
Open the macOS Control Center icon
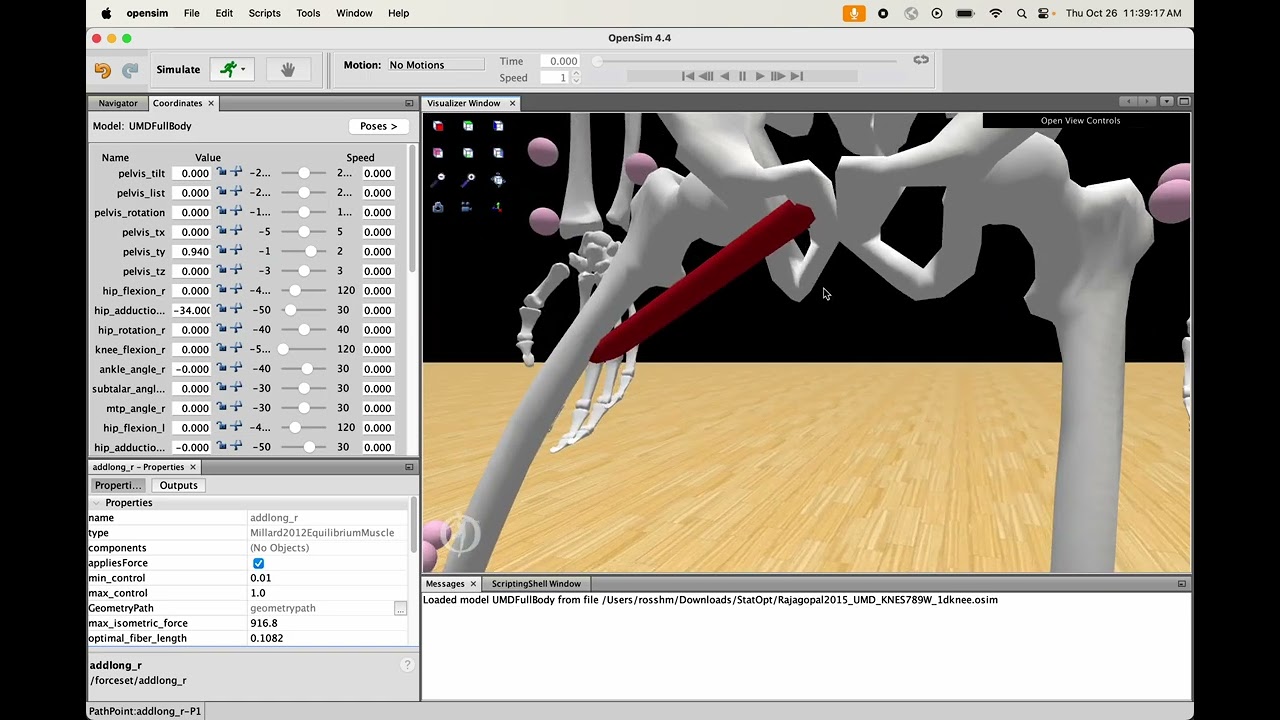pos(1044,13)
